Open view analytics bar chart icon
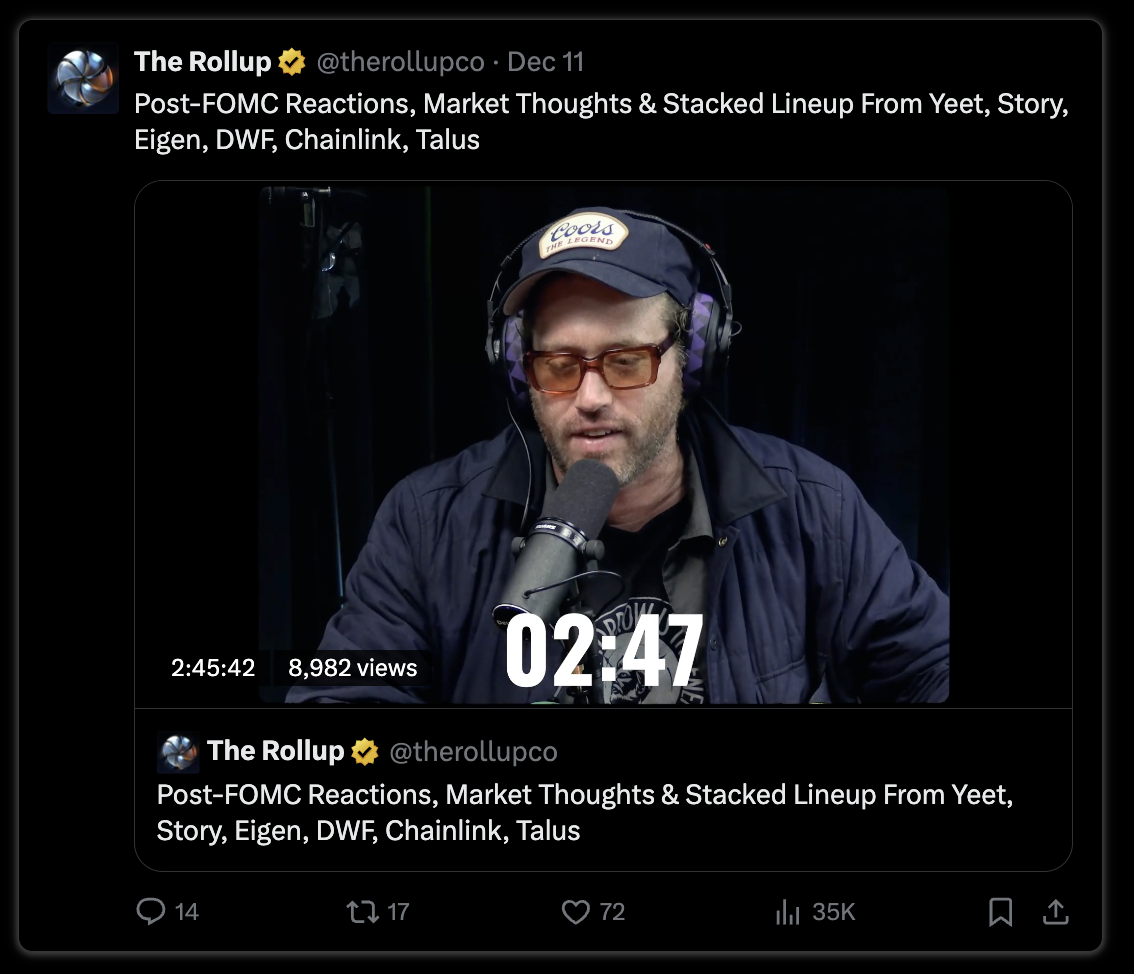 788,912
